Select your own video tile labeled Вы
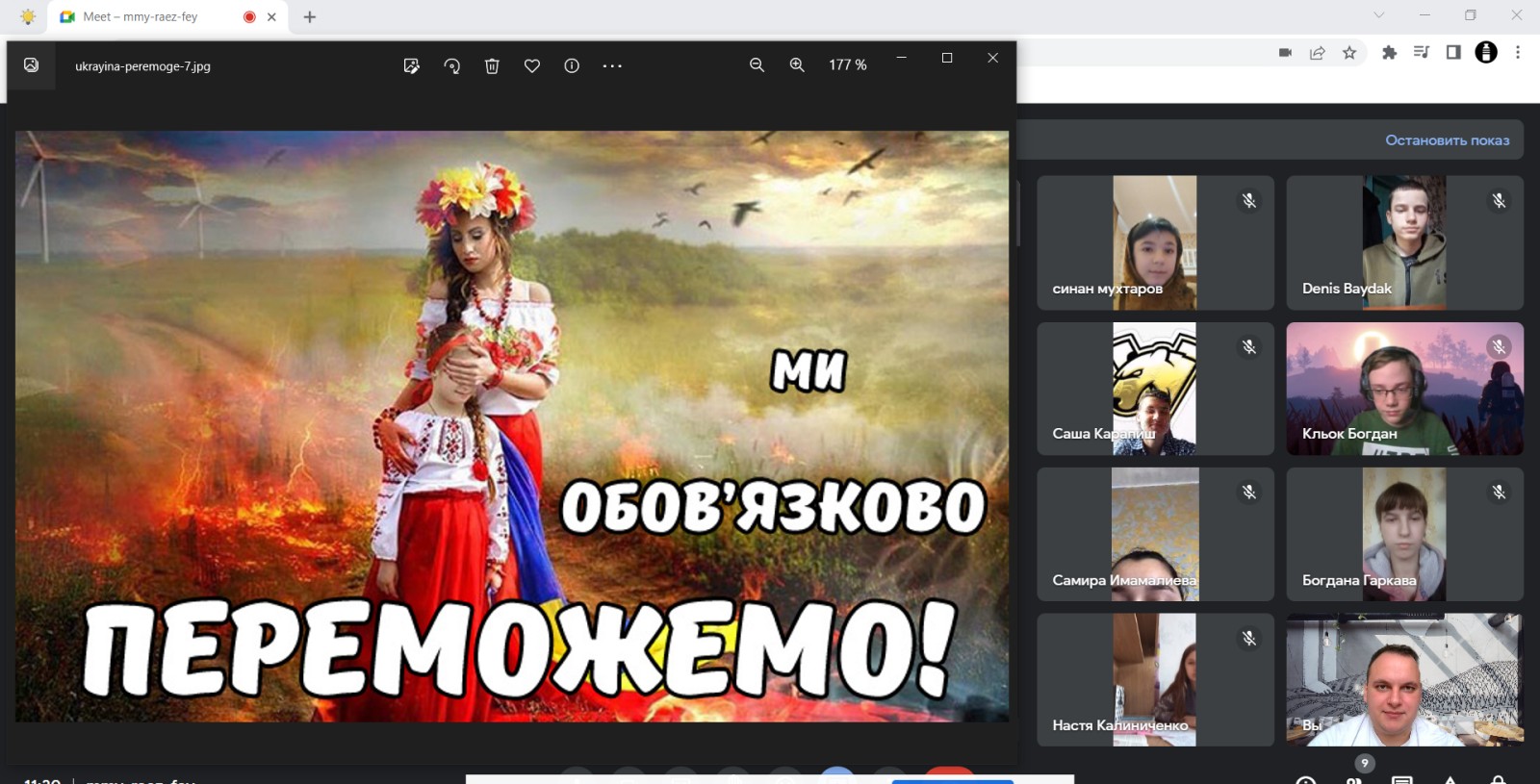This screenshot has height=784, width=1540. (1404, 680)
